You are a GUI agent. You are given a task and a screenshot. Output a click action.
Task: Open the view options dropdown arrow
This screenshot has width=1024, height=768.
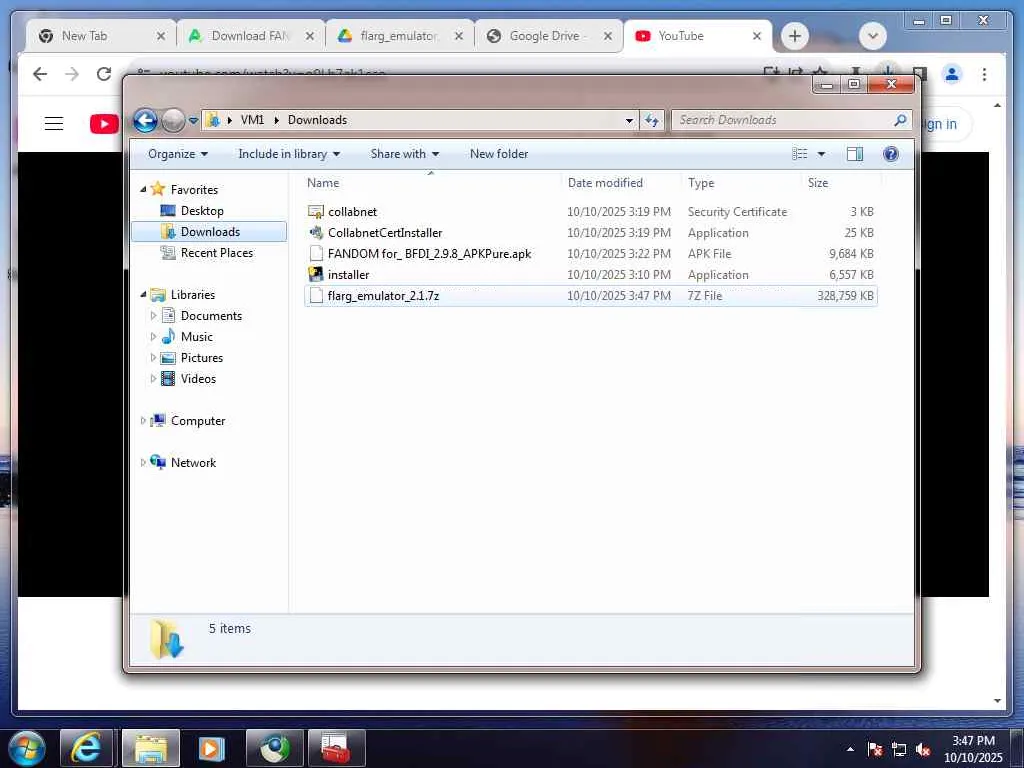click(x=822, y=154)
